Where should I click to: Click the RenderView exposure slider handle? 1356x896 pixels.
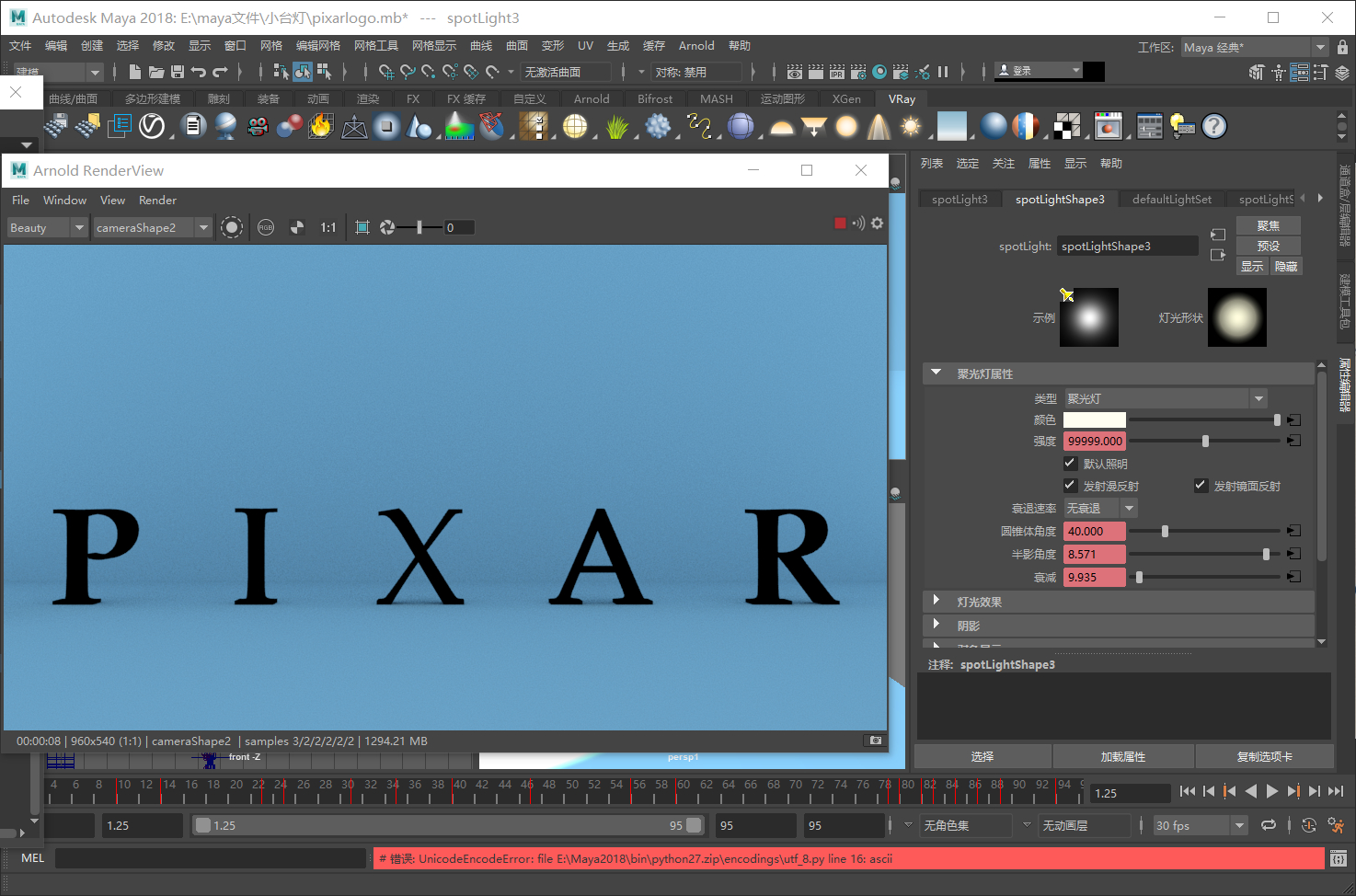tap(419, 227)
